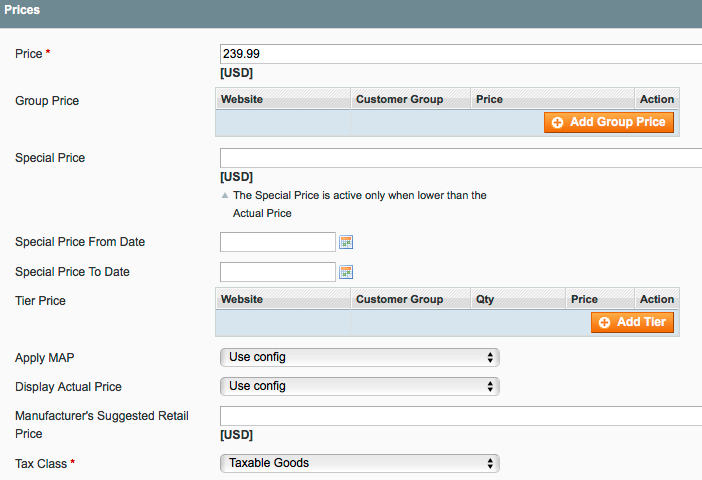Click the Add Group Price button
This screenshot has width=702, height=480.
click(x=609, y=122)
